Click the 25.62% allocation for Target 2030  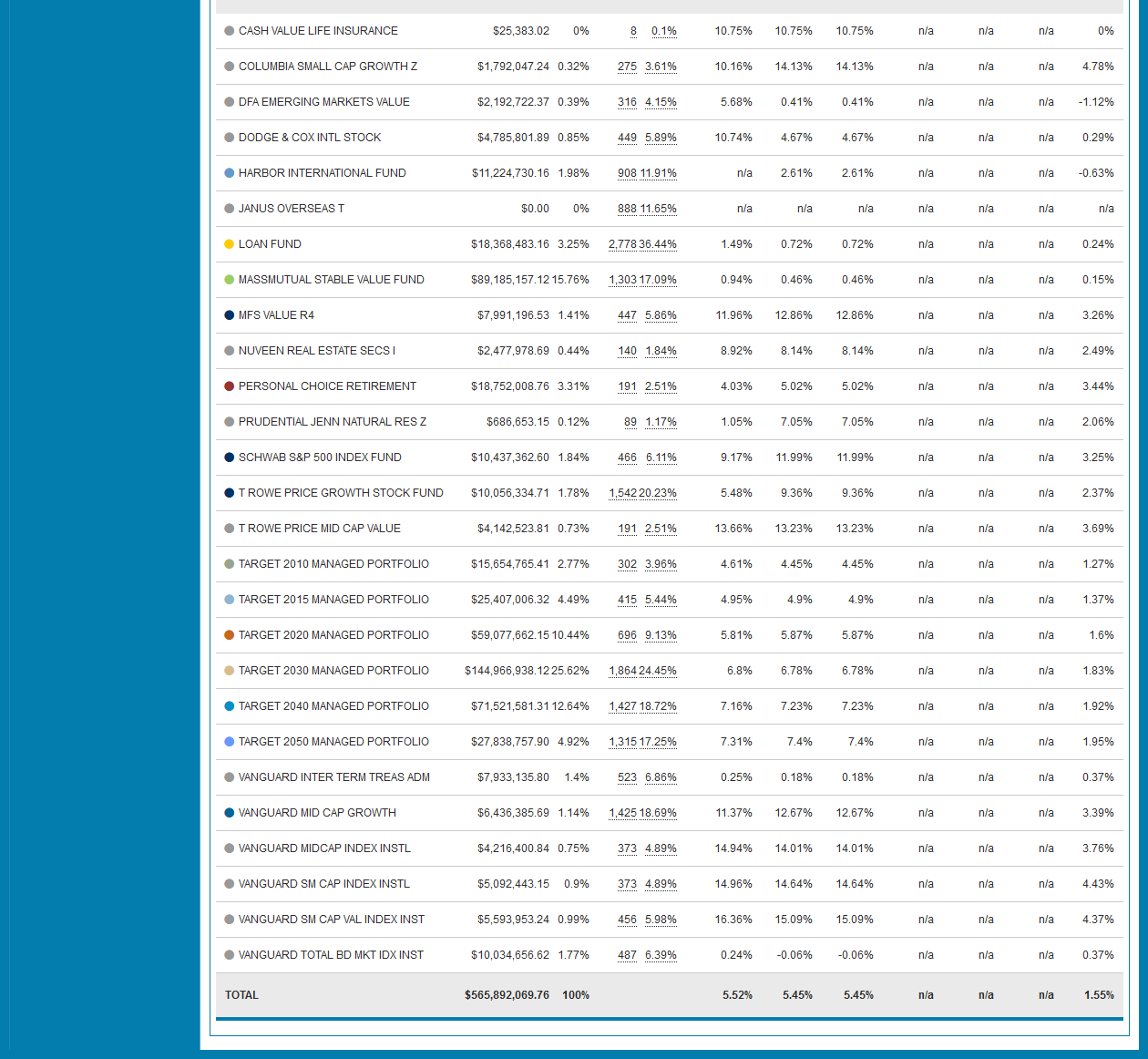[x=570, y=671]
